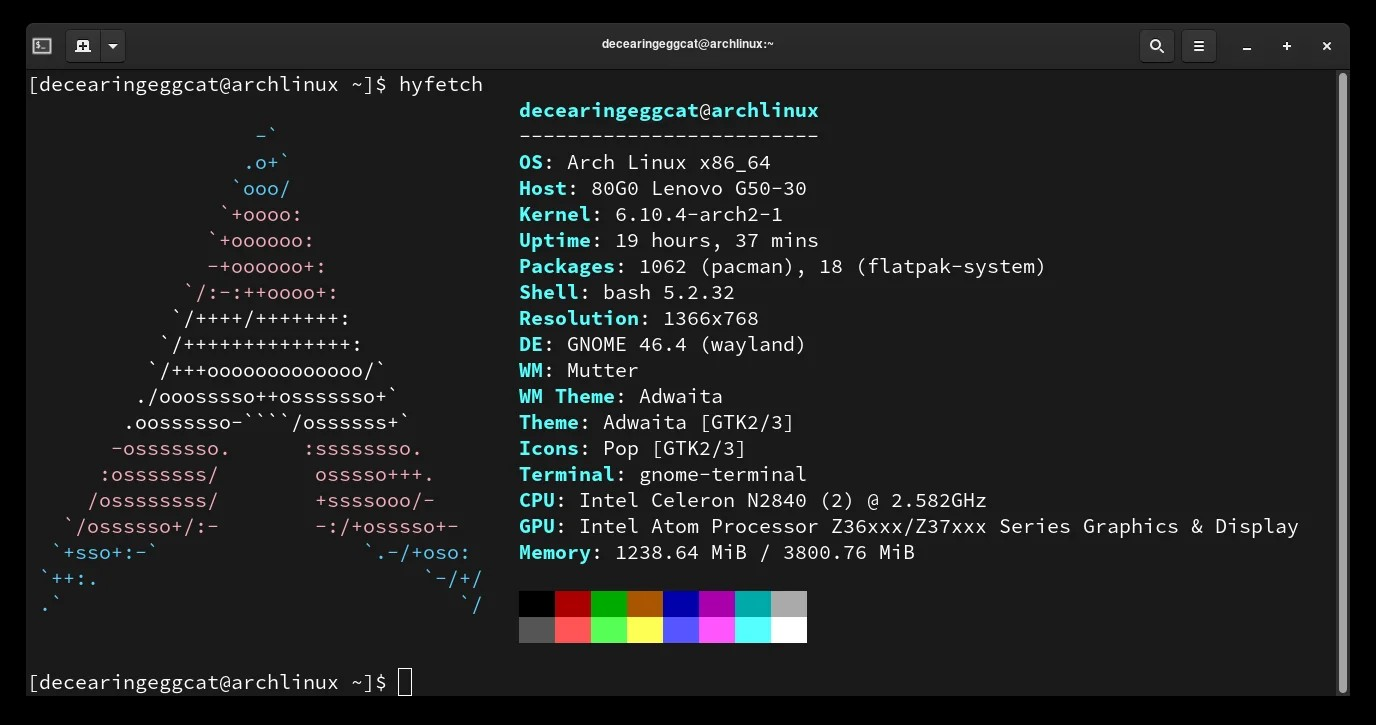Click the Kernel version line
Viewport: 1376px width, 725px height.
pos(650,215)
